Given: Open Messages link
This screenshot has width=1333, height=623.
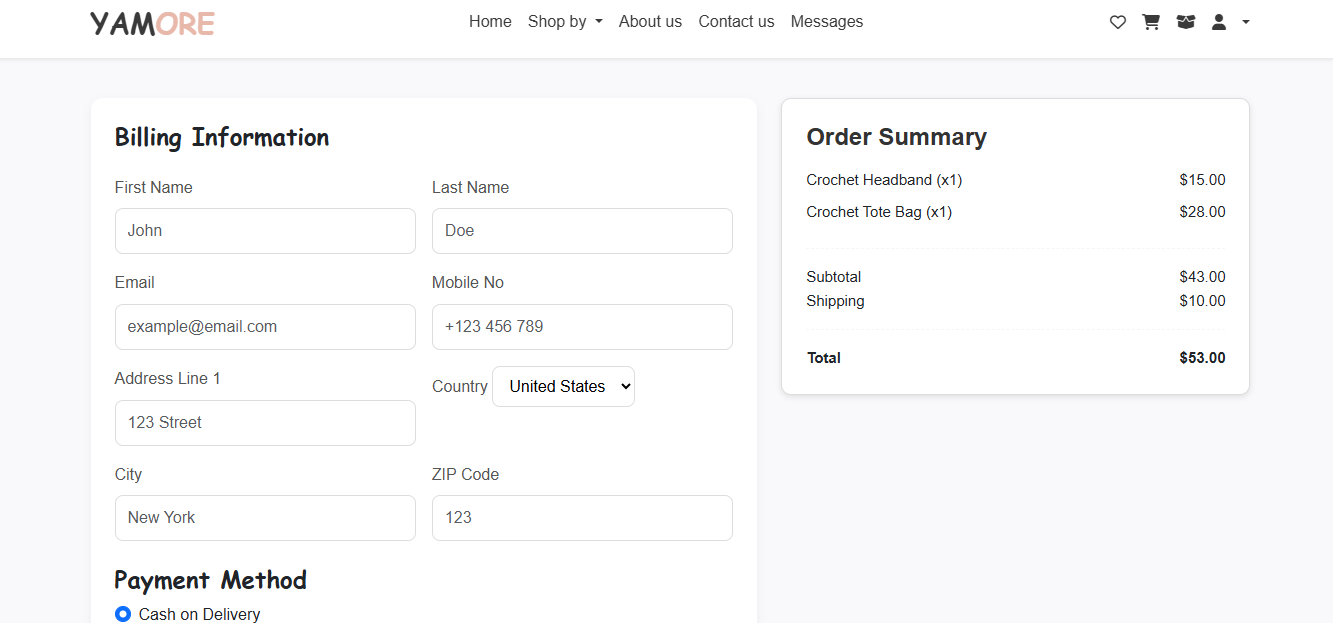Looking at the screenshot, I should (x=826, y=22).
